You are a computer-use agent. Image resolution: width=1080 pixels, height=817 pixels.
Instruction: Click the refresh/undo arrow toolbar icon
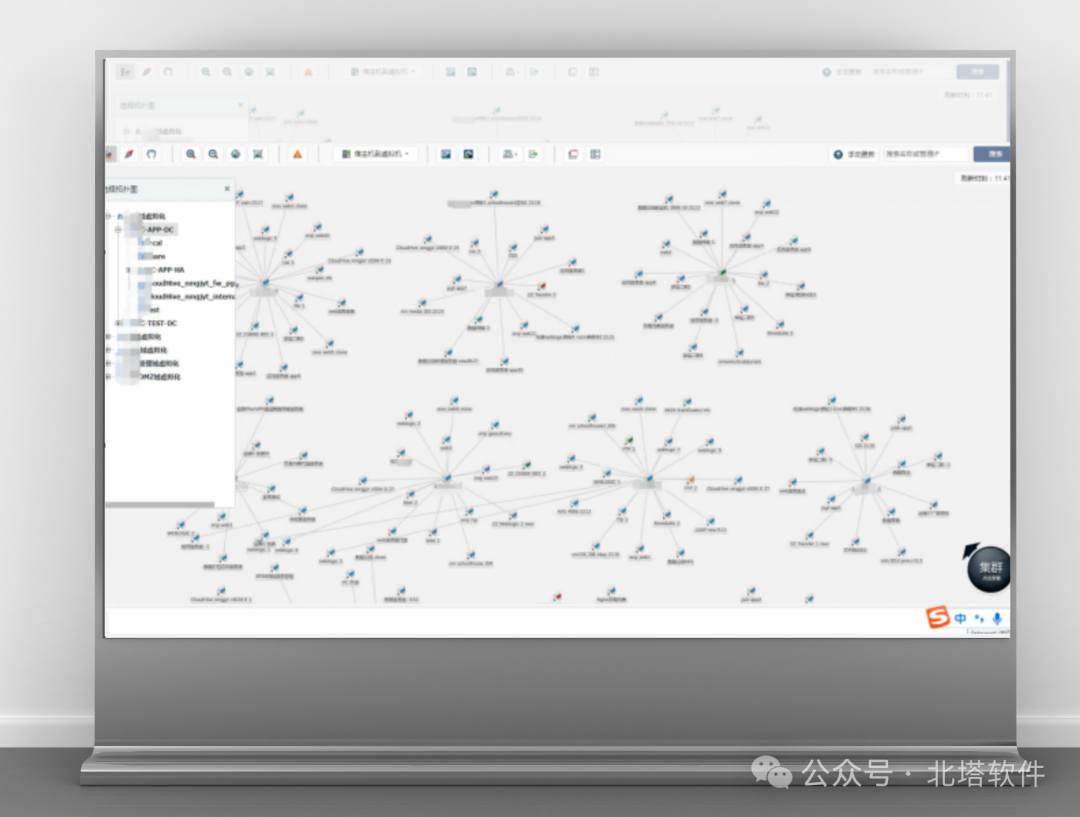coord(152,154)
